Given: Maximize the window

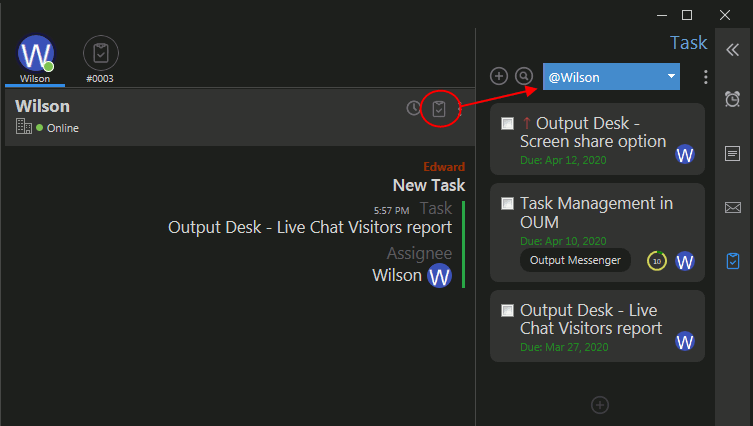Looking at the screenshot, I should coord(687,15).
